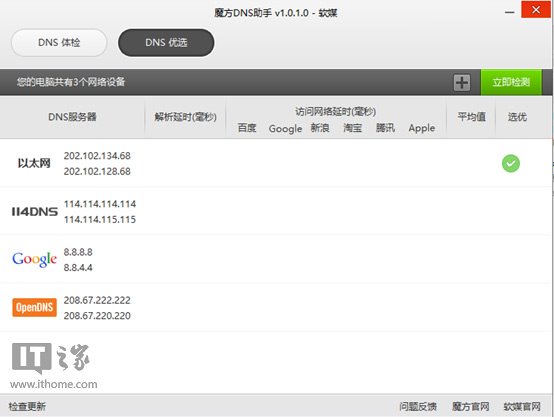Open the 魔方官网 link
Screen dimensions: 554x417
point(470,406)
